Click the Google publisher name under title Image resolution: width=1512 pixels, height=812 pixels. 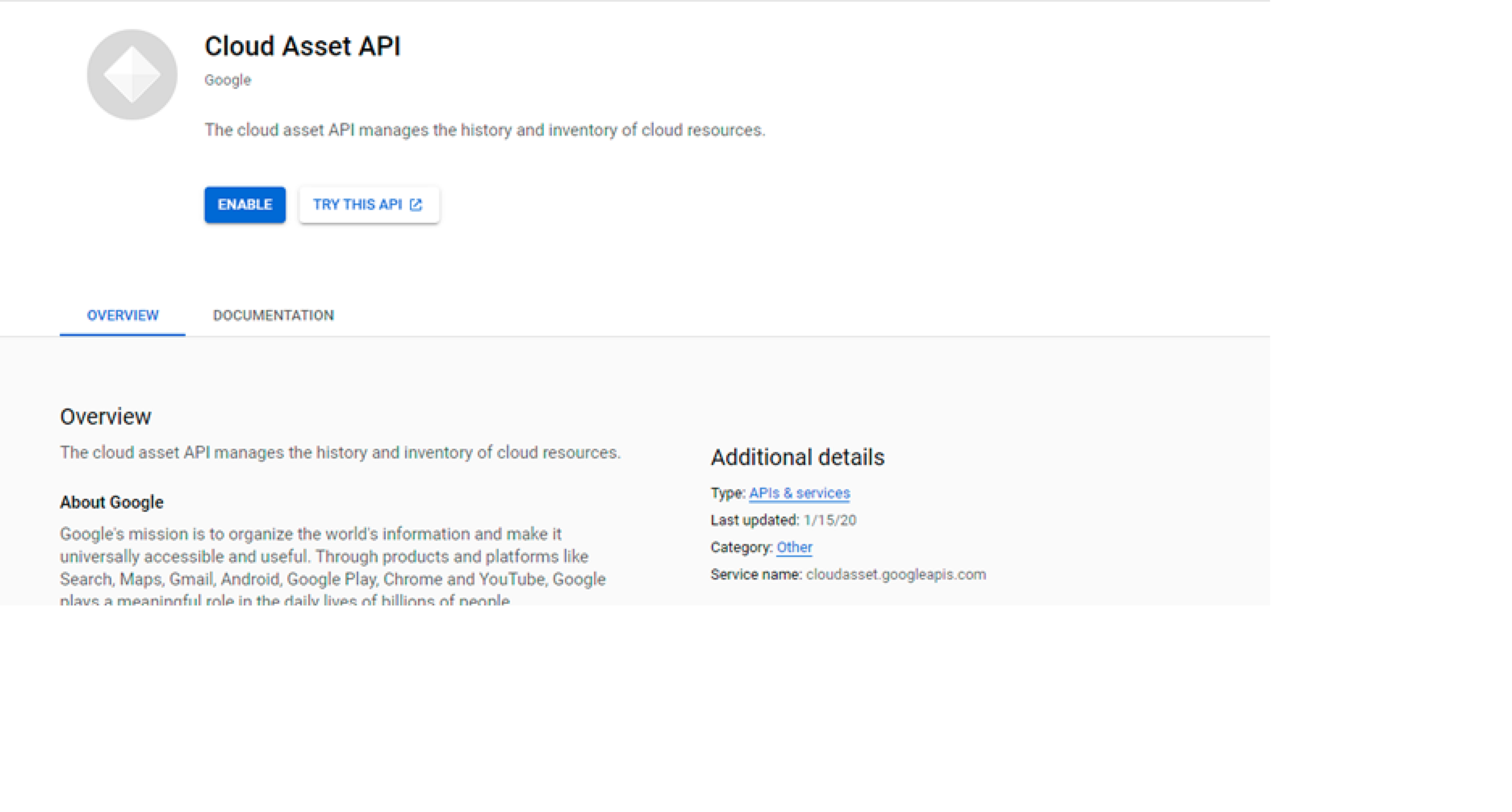coord(228,80)
